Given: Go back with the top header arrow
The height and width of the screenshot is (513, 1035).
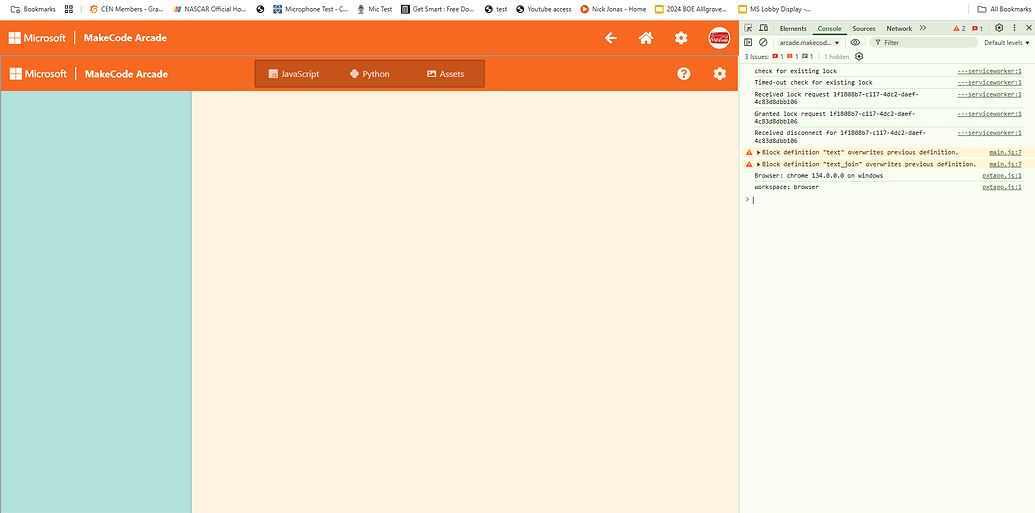Looking at the screenshot, I should tap(611, 38).
